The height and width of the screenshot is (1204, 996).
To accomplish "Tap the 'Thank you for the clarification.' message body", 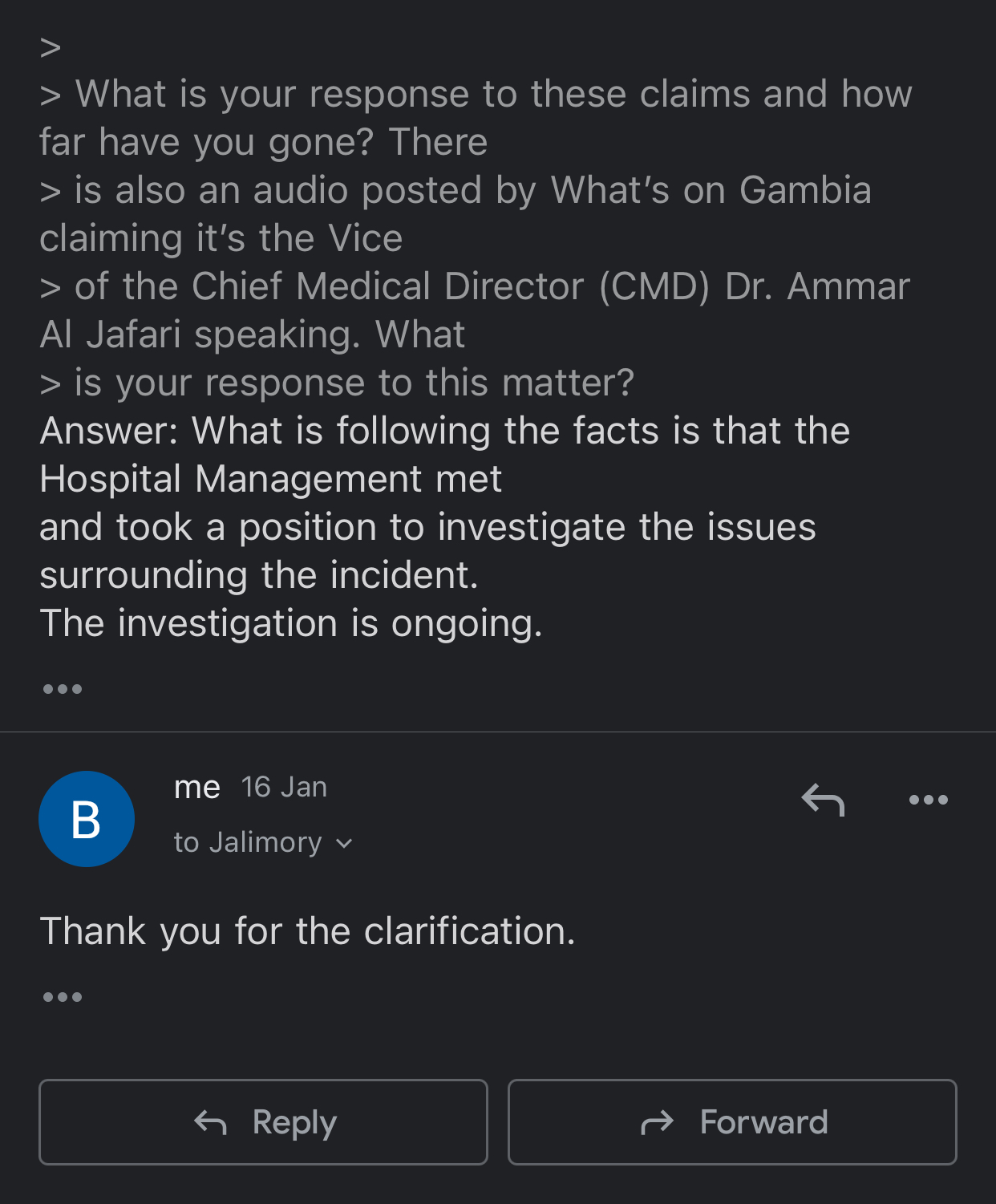I will pyautogui.click(x=308, y=931).
